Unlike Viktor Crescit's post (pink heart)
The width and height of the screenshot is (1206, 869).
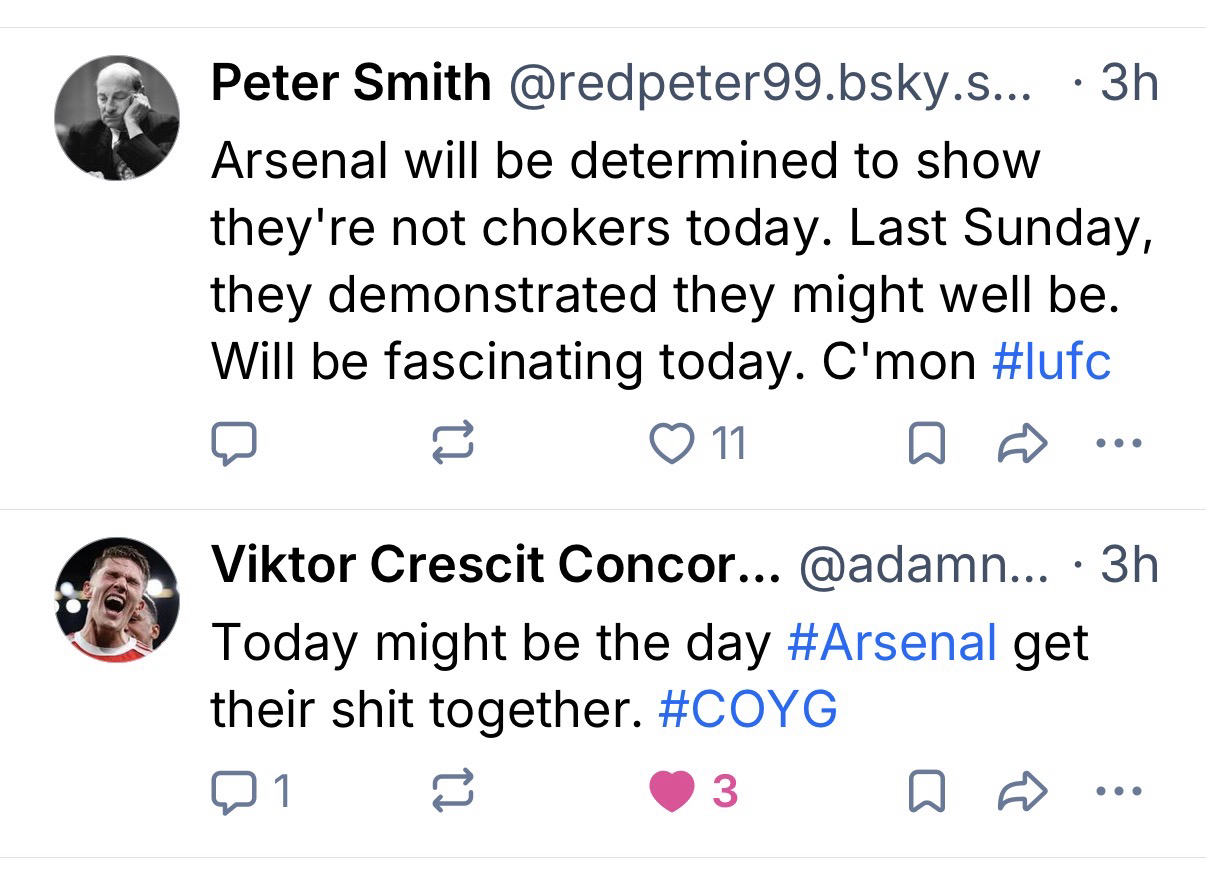672,792
